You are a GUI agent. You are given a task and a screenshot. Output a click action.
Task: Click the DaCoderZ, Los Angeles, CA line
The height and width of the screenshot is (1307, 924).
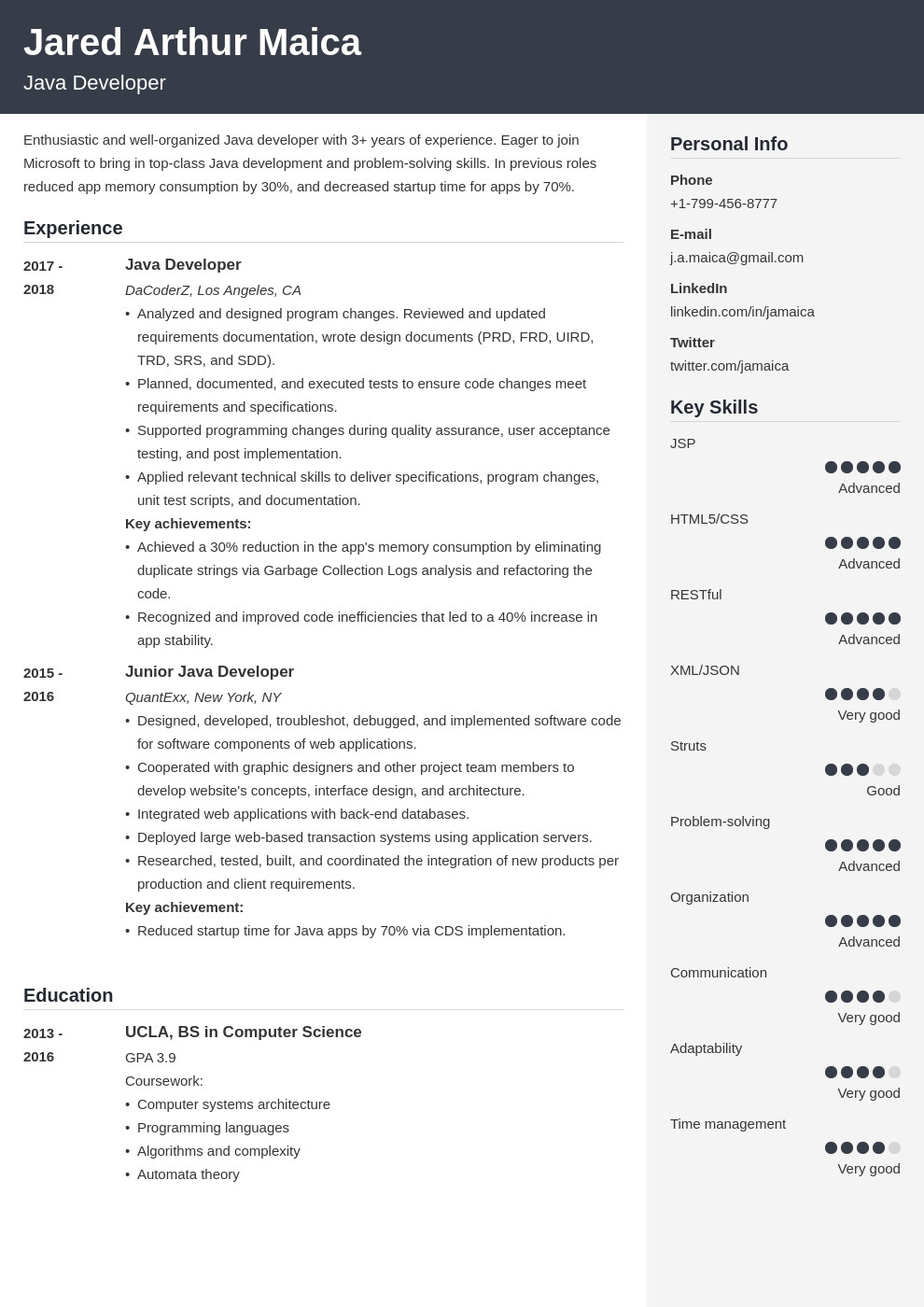click(213, 290)
